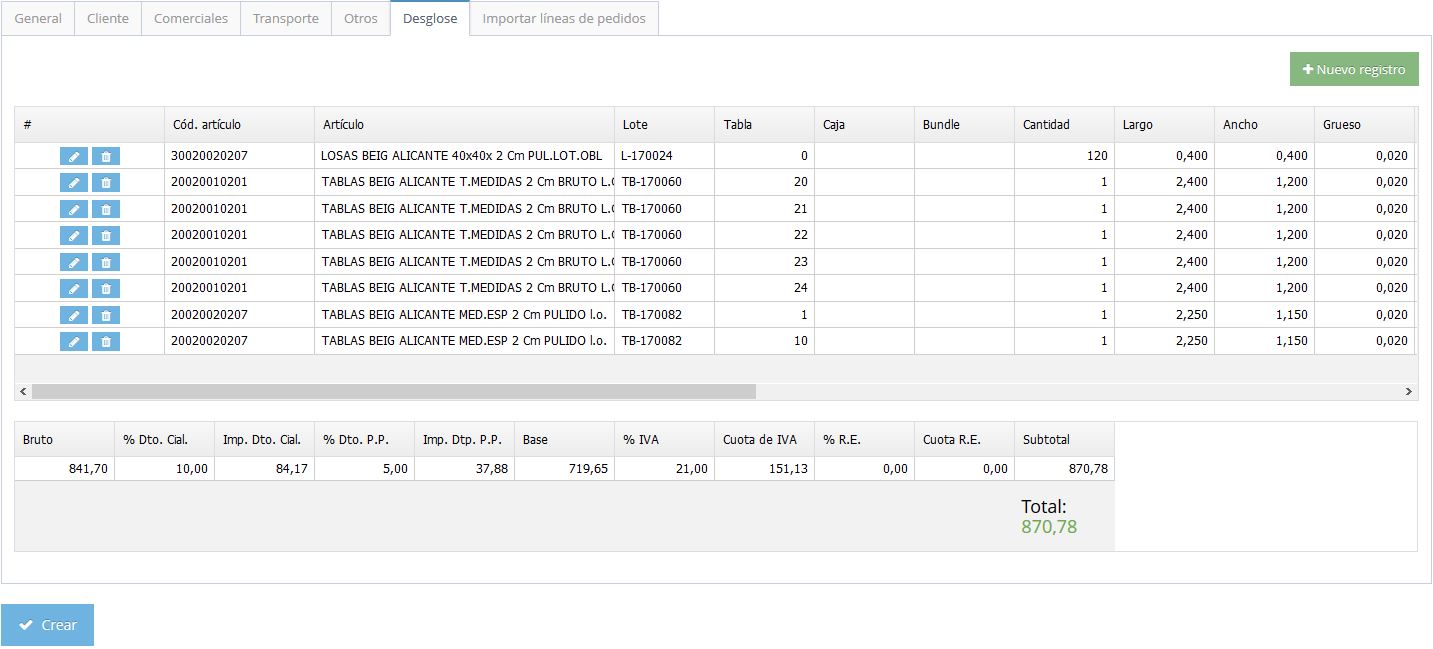
Task: Delete the TB-170082 row with Tabla 10
Action: (x=106, y=341)
